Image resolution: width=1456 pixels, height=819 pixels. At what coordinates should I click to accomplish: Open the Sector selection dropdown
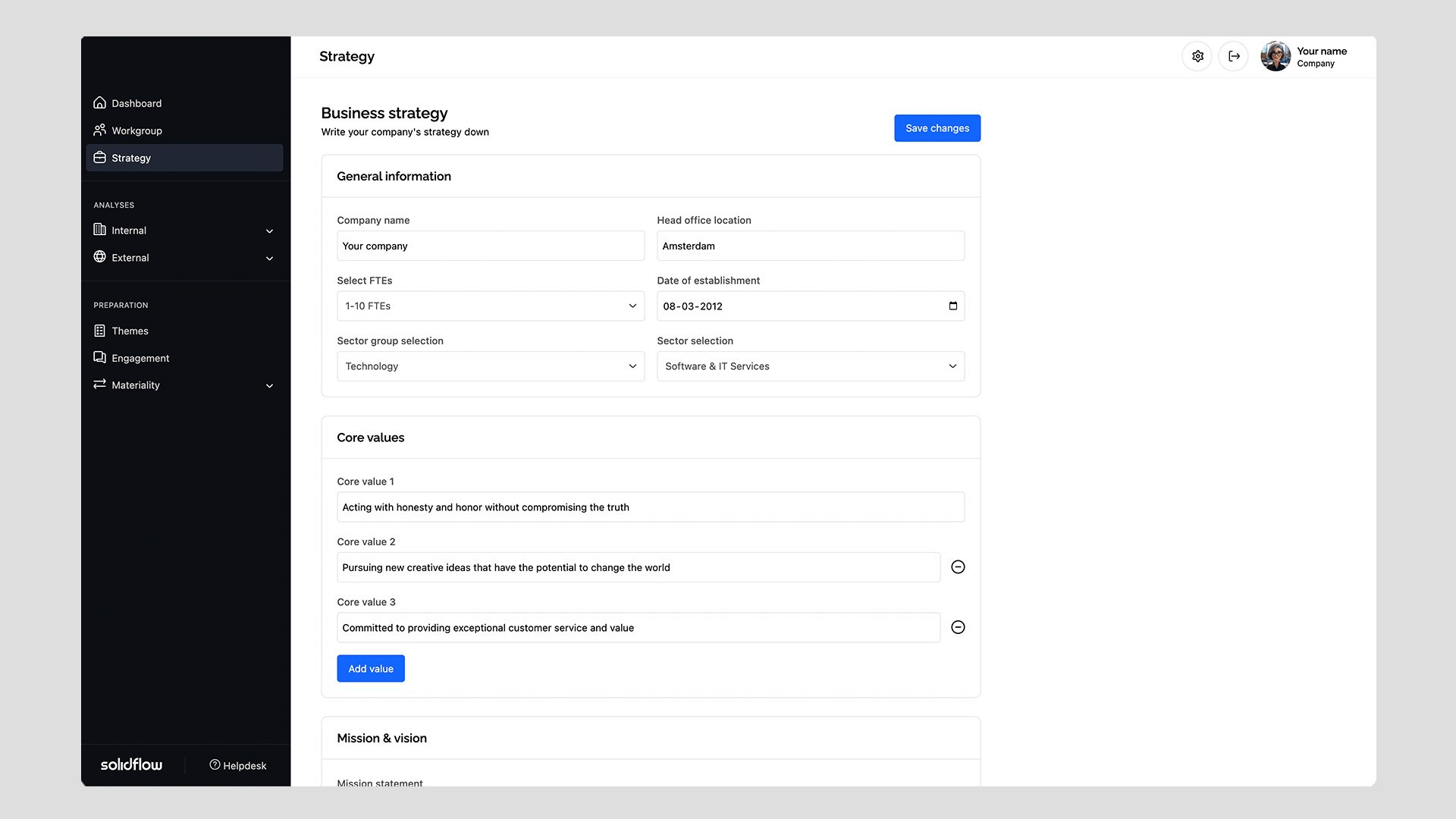[x=810, y=366]
